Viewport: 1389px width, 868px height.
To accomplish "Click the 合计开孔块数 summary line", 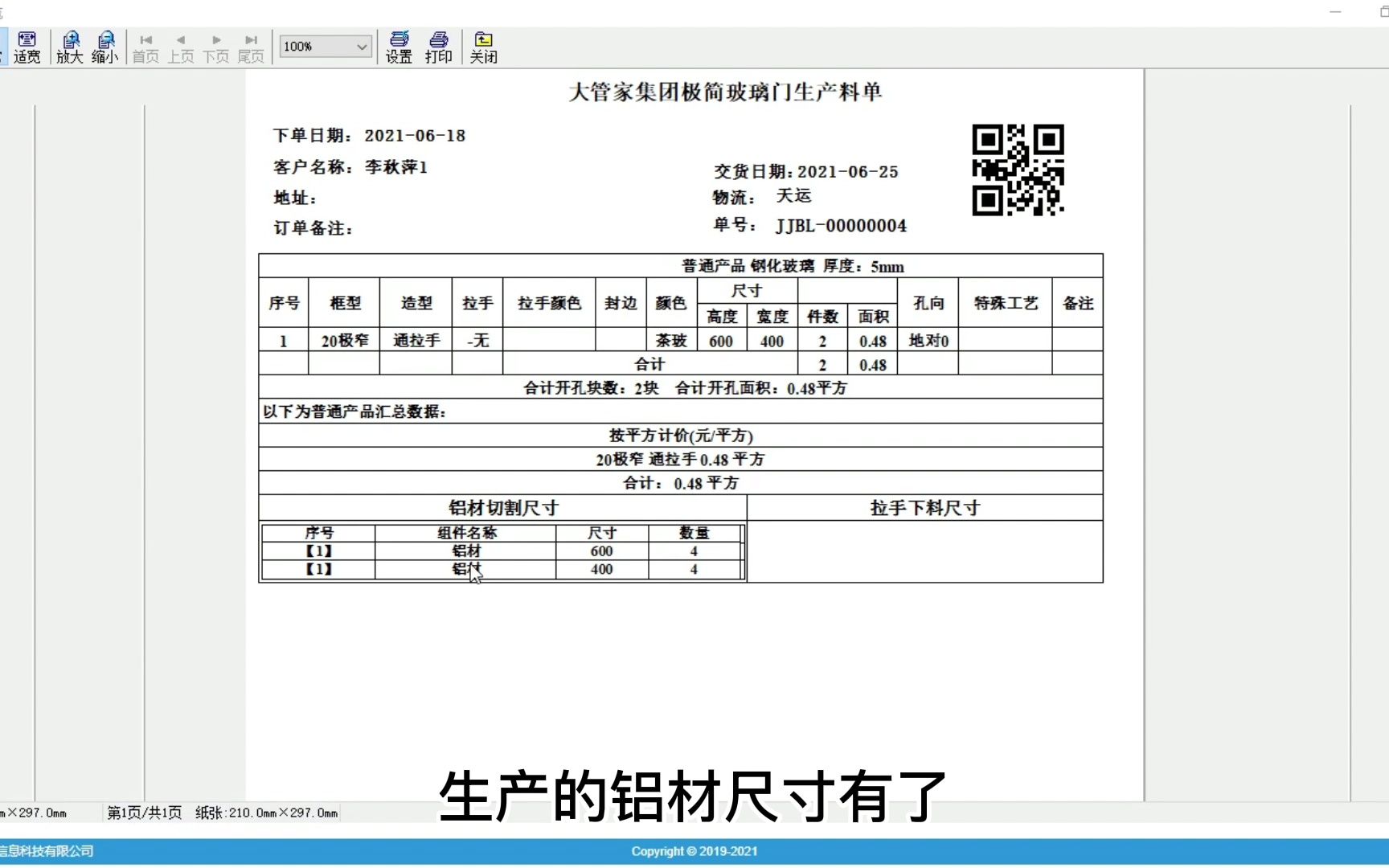I will (x=681, y=388).
